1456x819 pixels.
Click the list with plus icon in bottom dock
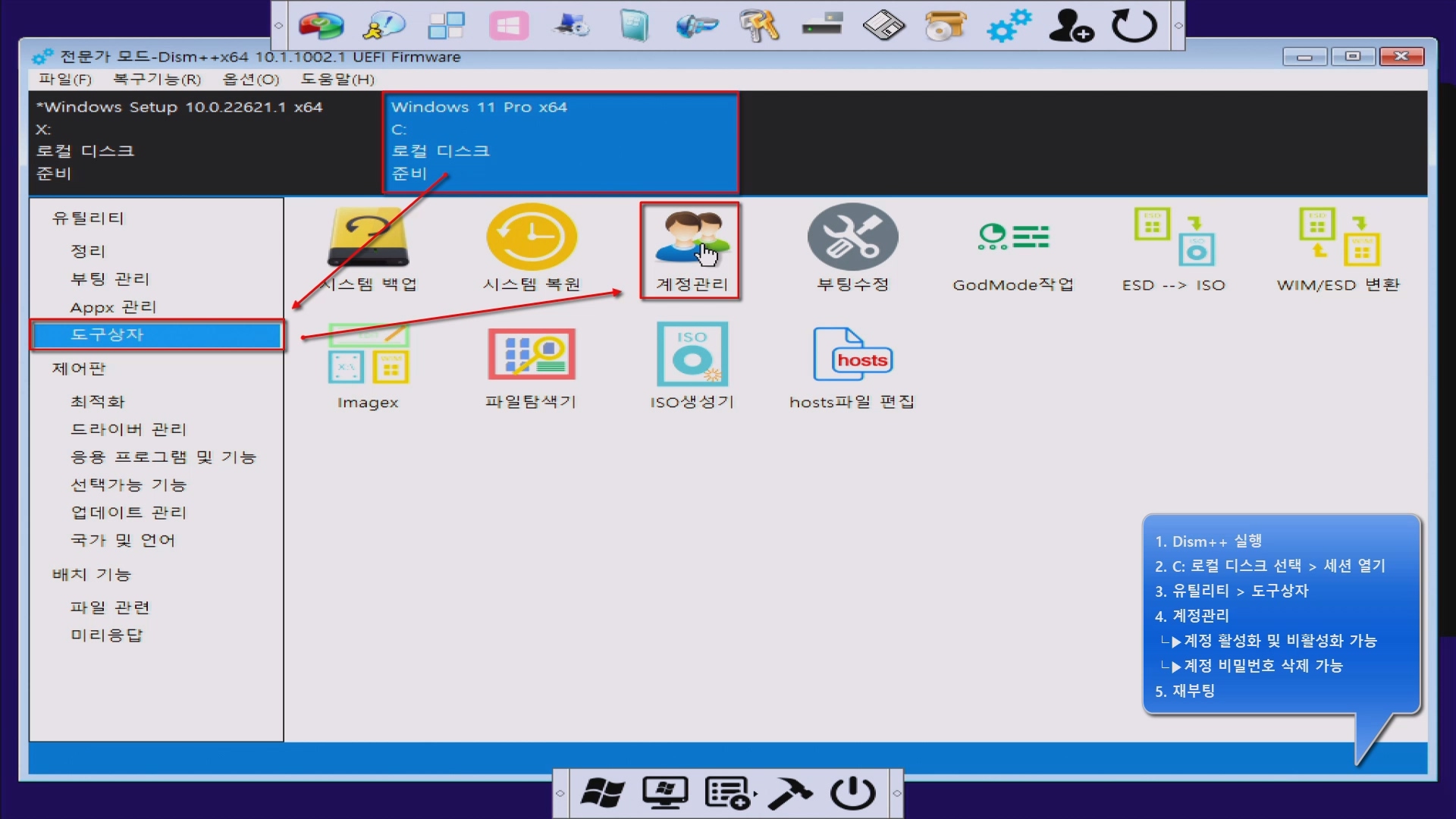pos(726,793)
